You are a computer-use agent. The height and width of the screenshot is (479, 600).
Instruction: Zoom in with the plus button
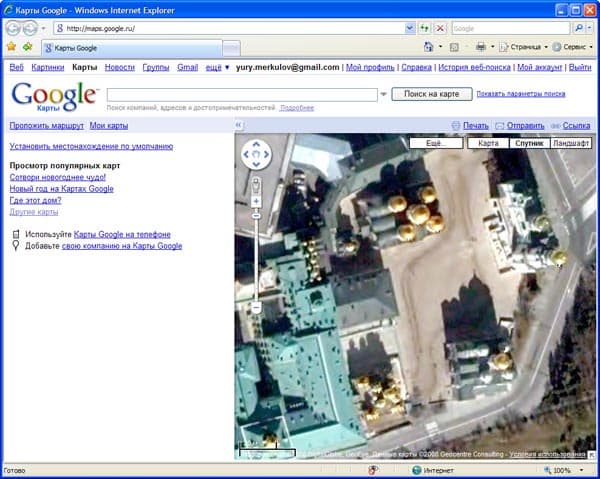pyautogui.click(x=256, y=201)
